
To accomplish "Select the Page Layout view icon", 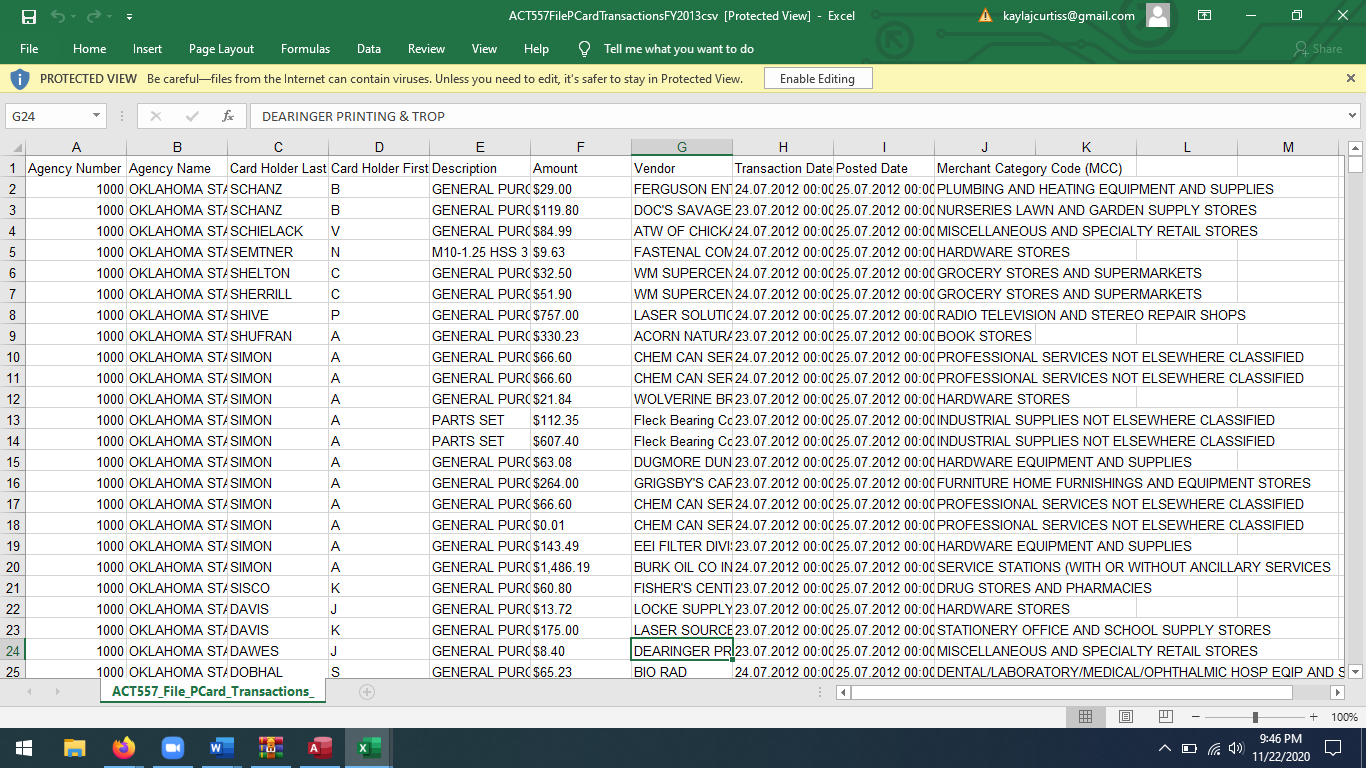I will click(1124, 716).
